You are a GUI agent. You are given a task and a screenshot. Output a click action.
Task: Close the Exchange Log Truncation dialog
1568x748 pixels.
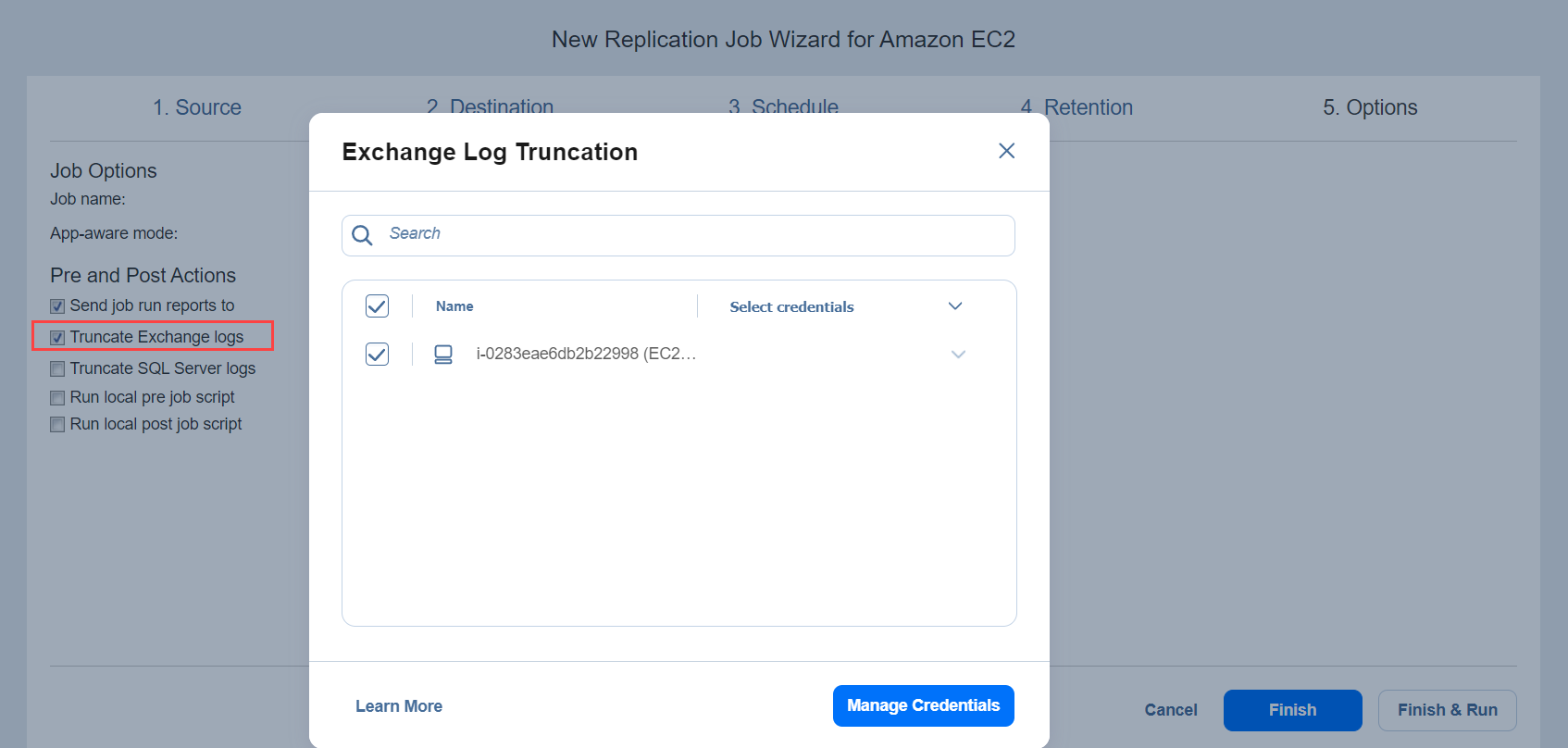tap(1006, 151)
